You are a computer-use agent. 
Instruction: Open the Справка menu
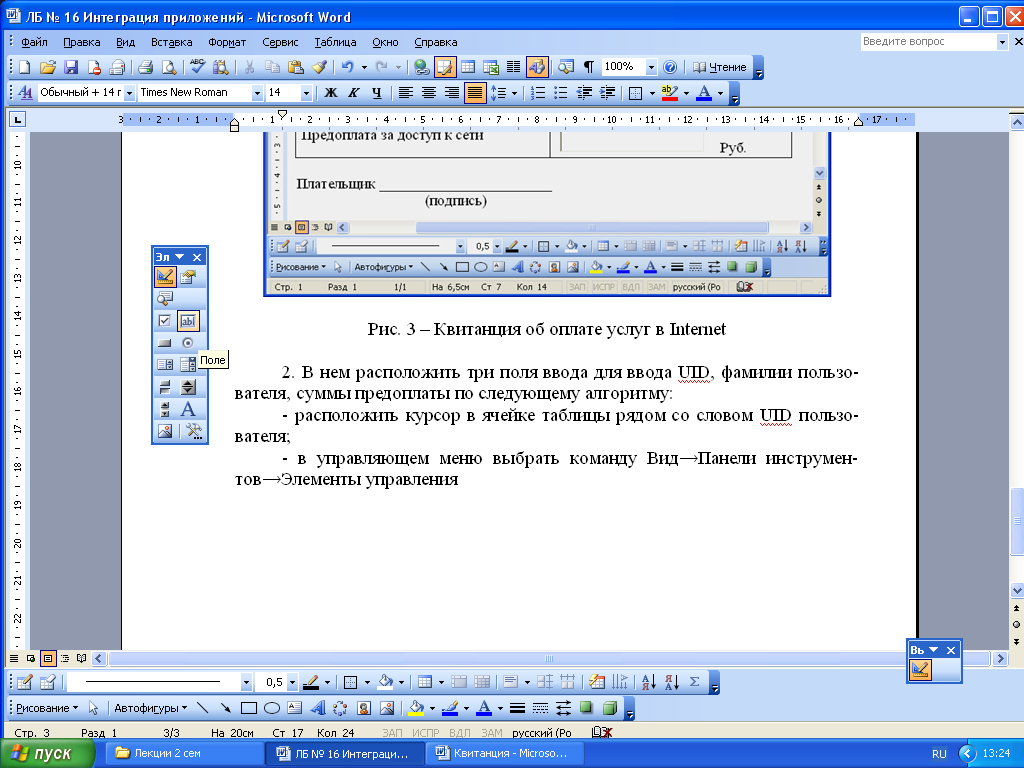436,42
